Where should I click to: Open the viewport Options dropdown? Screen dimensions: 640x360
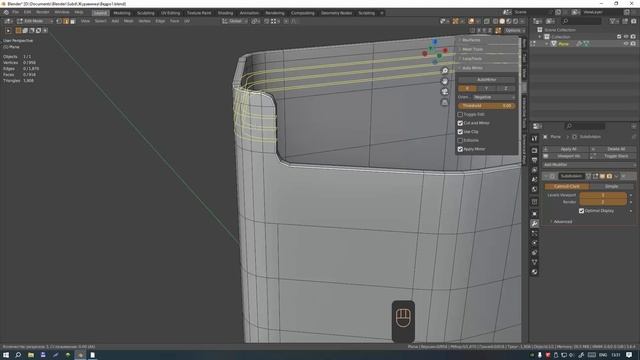pyautogui.click(x=514, y=30)
